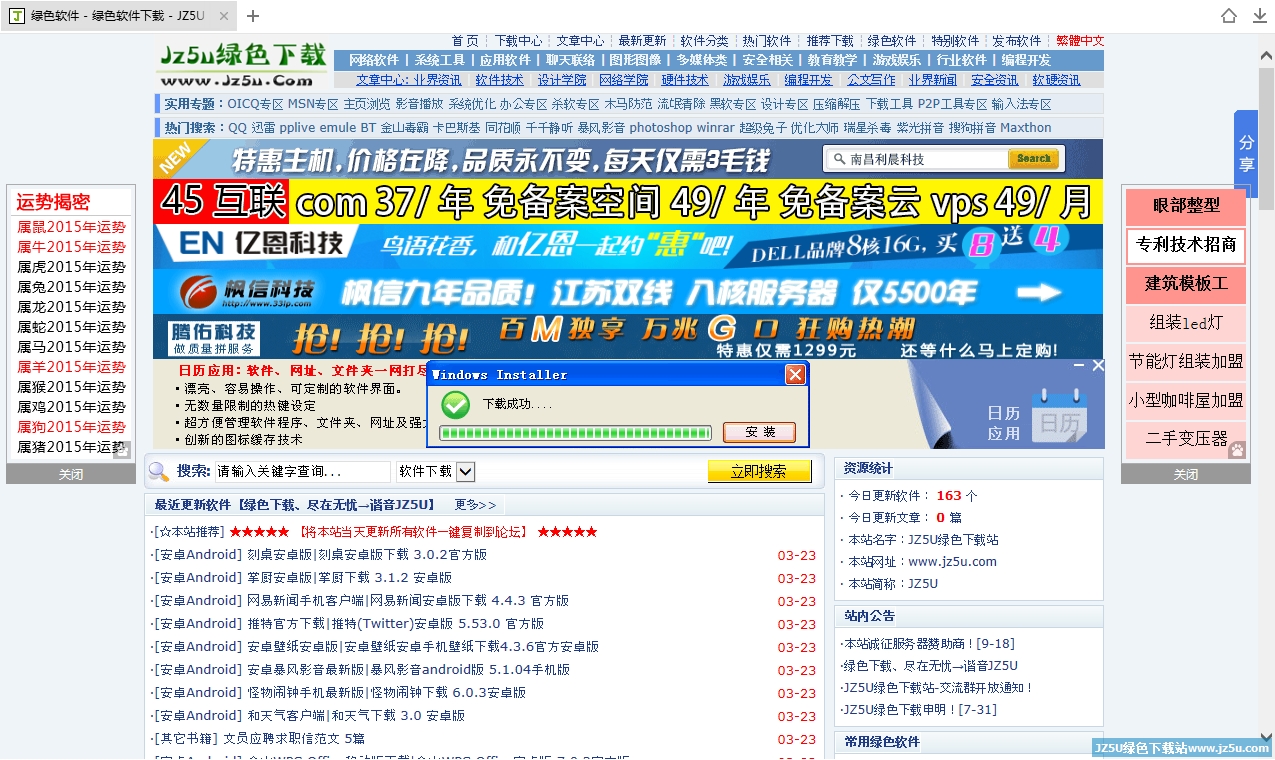Click the calendar icon in 日历应用 ad

(x=1061, y=414)
